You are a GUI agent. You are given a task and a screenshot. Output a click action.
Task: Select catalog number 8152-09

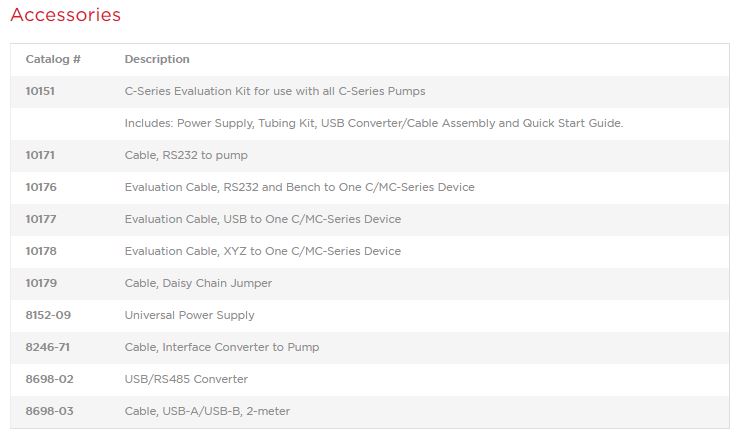click(x=48, y=315)
